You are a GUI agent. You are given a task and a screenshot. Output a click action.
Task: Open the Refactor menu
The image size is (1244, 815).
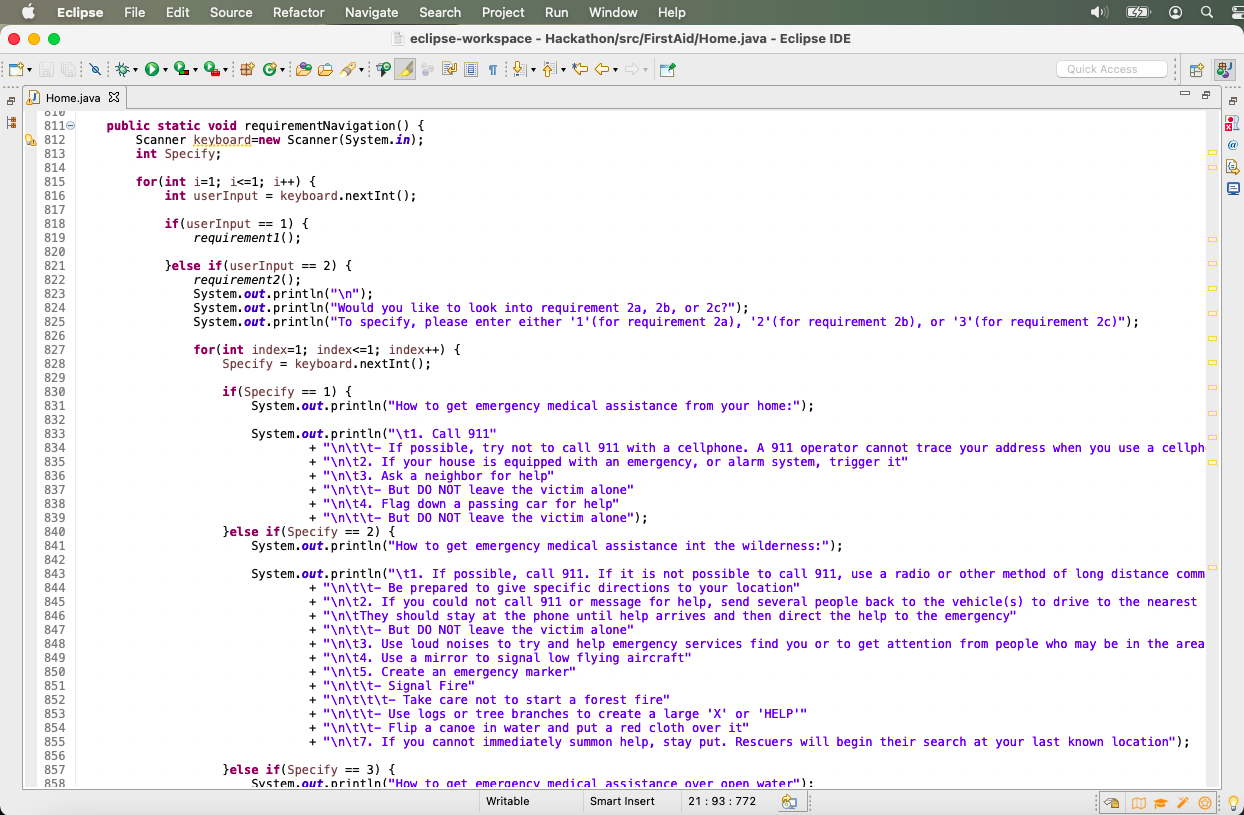pyautogui.click(x=298, y=12)
